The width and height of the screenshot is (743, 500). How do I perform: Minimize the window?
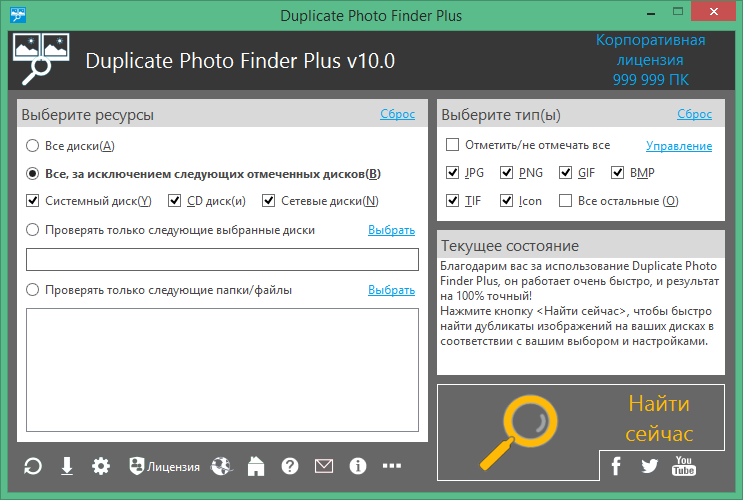pyautogui.click(x=651, y=12)
